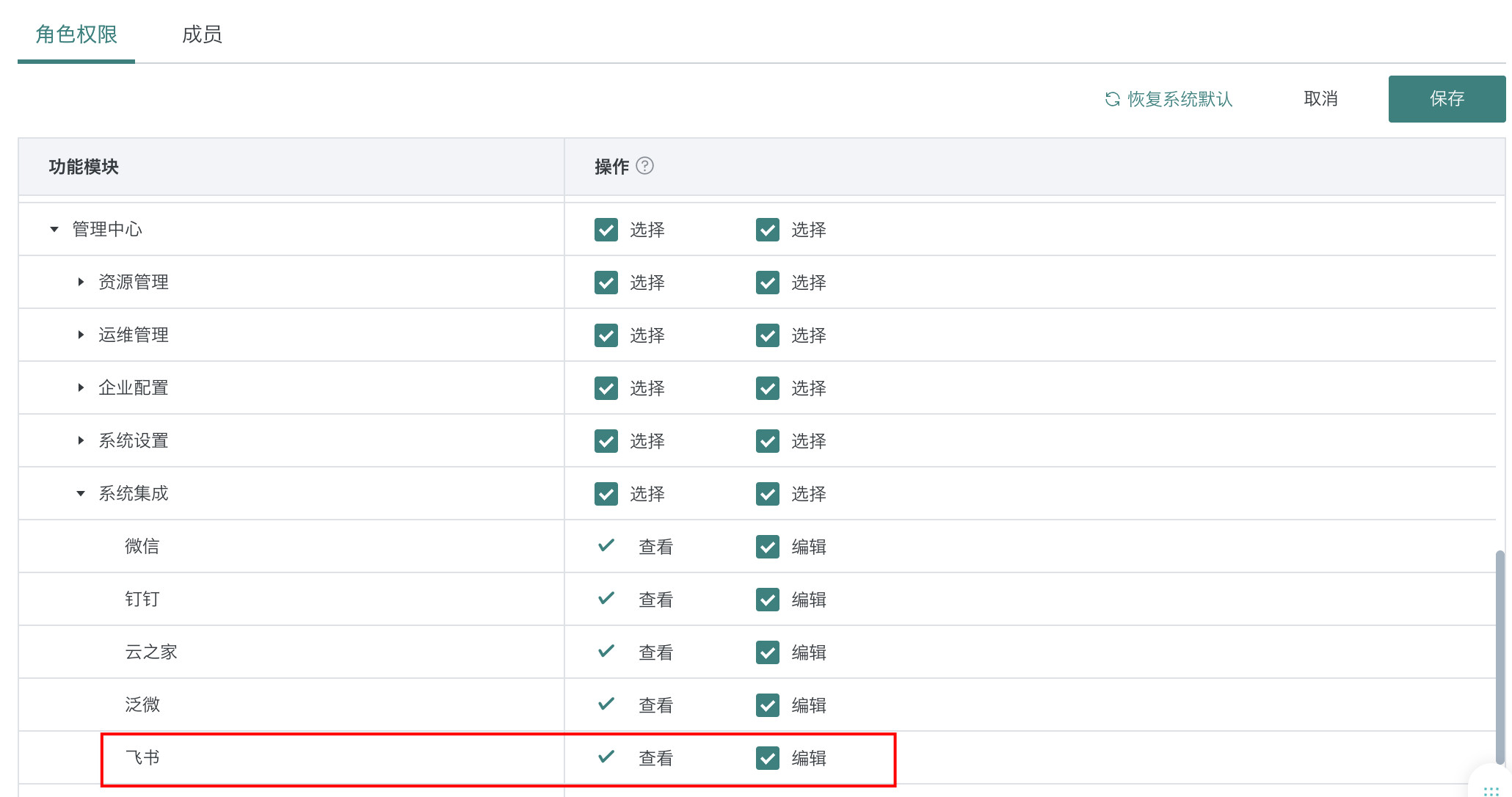Click the 保存 button

point(1446,99)
